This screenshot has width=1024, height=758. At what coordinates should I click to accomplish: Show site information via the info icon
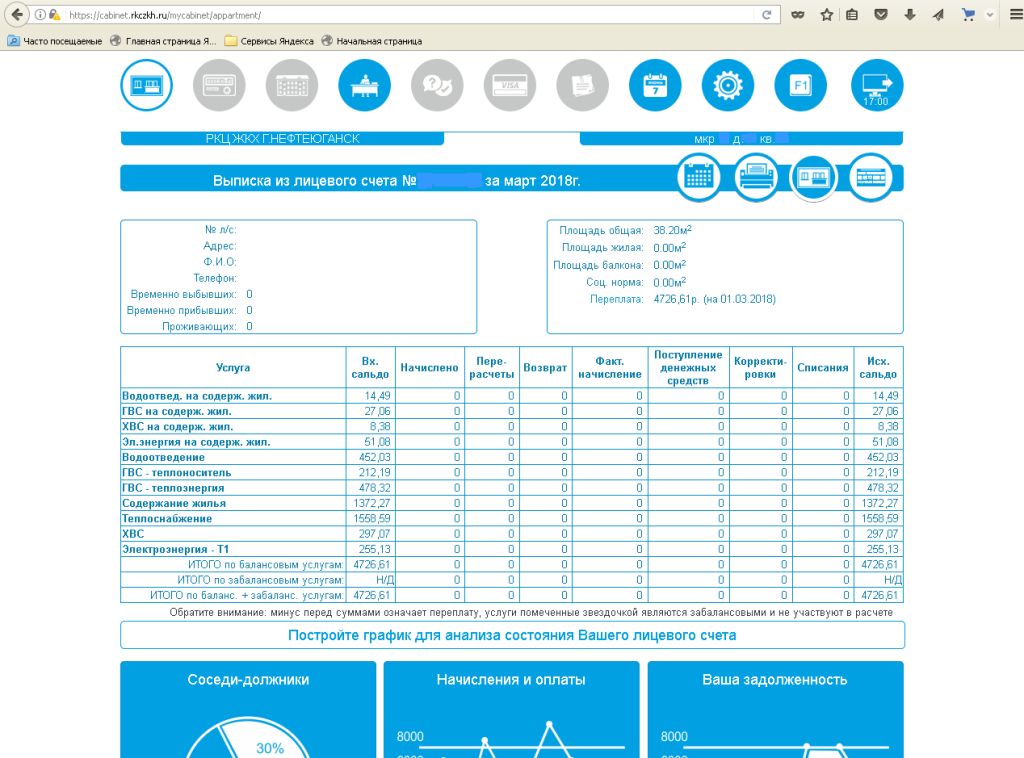40,15
